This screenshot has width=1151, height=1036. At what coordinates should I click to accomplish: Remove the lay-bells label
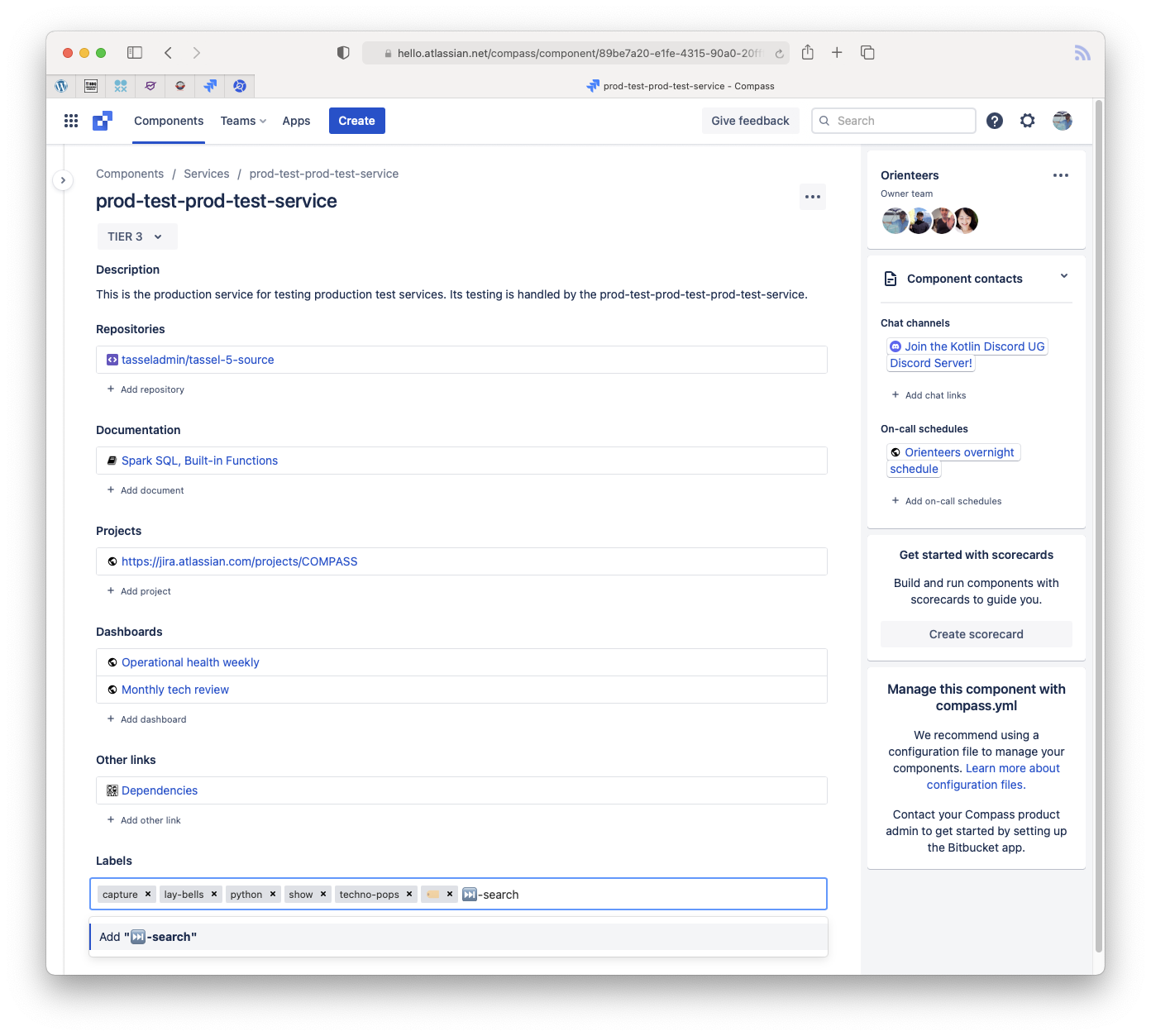(214, 894)
